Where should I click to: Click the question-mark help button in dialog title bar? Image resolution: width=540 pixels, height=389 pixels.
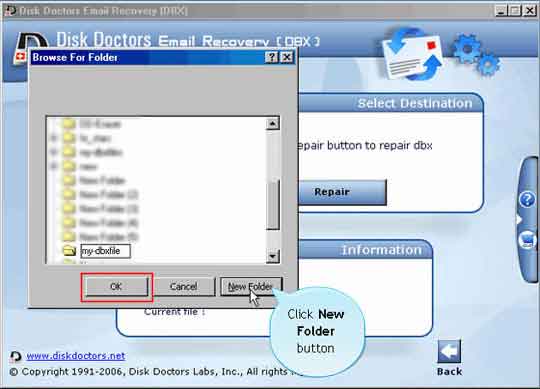(271, 57)
